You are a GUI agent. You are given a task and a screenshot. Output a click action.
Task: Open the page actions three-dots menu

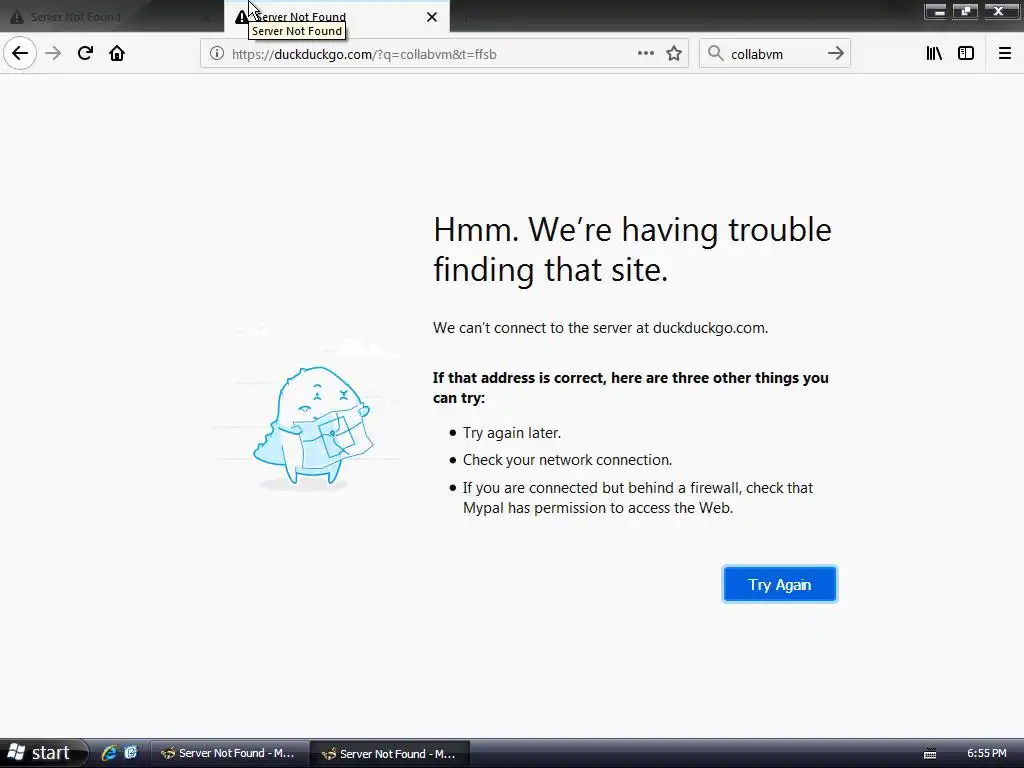click(646, 54)
